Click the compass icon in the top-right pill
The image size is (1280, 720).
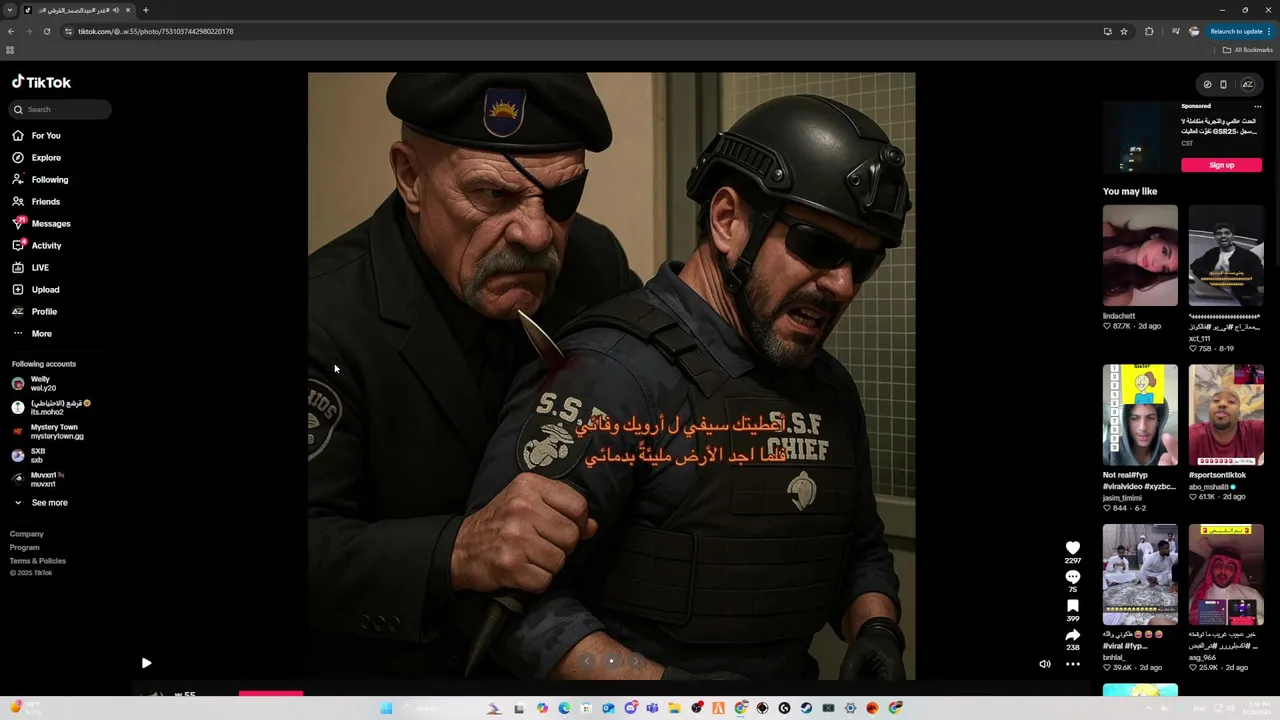[1207, 85]
